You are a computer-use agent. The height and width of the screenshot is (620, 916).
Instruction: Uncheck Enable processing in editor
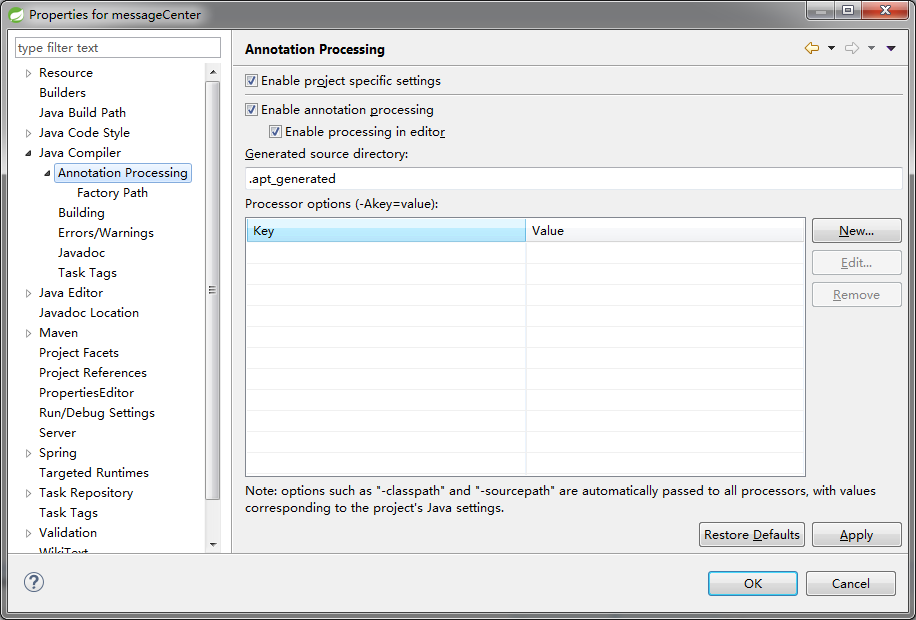(275, 131)
